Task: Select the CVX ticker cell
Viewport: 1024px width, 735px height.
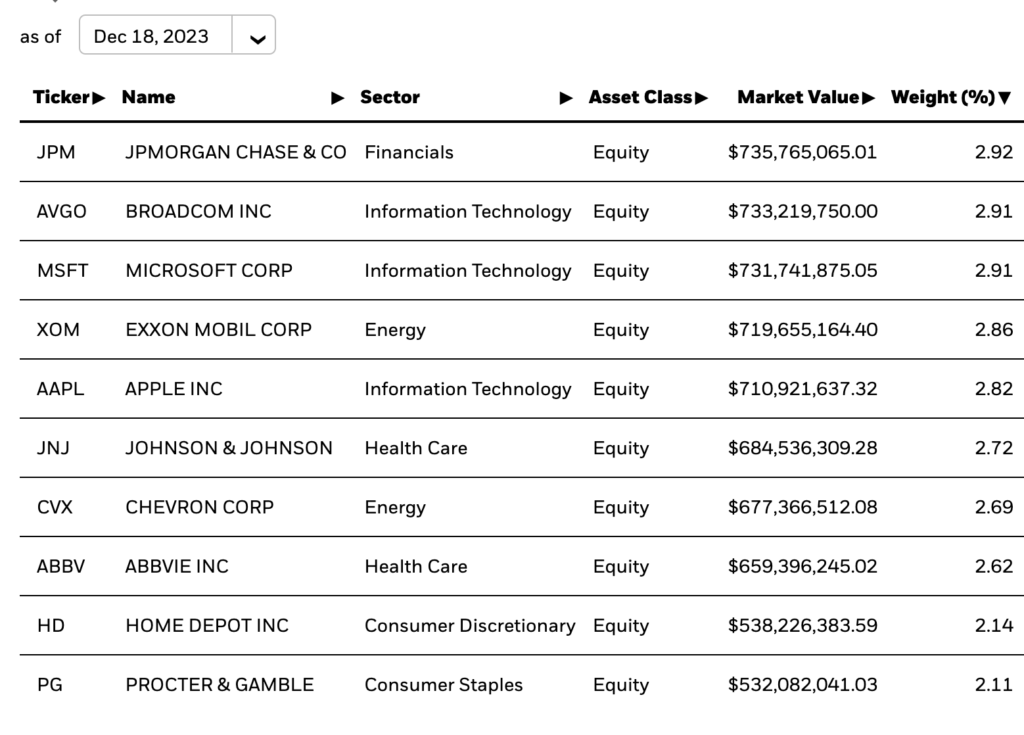Action: [x=55, y=507]
